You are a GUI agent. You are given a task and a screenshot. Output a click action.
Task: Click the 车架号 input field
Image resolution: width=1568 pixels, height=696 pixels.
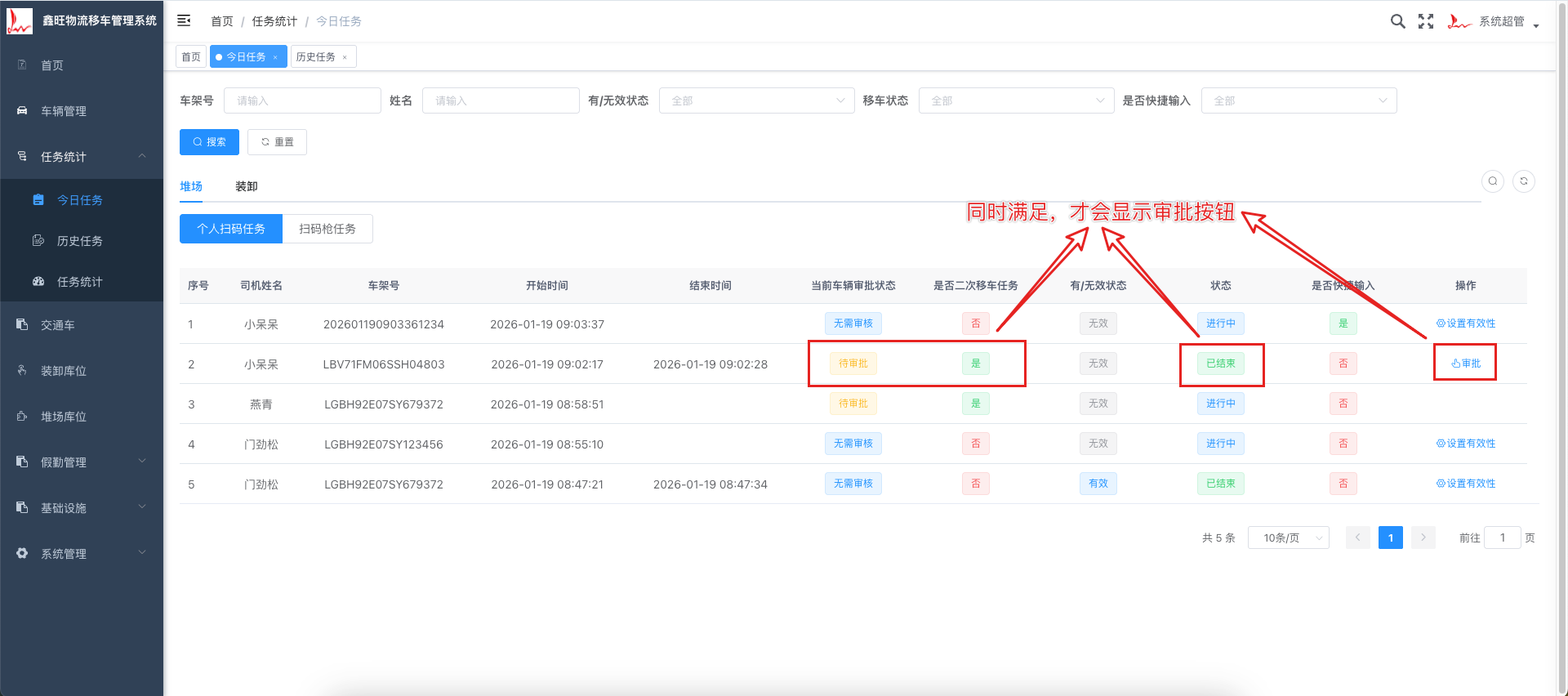point(302,100)
